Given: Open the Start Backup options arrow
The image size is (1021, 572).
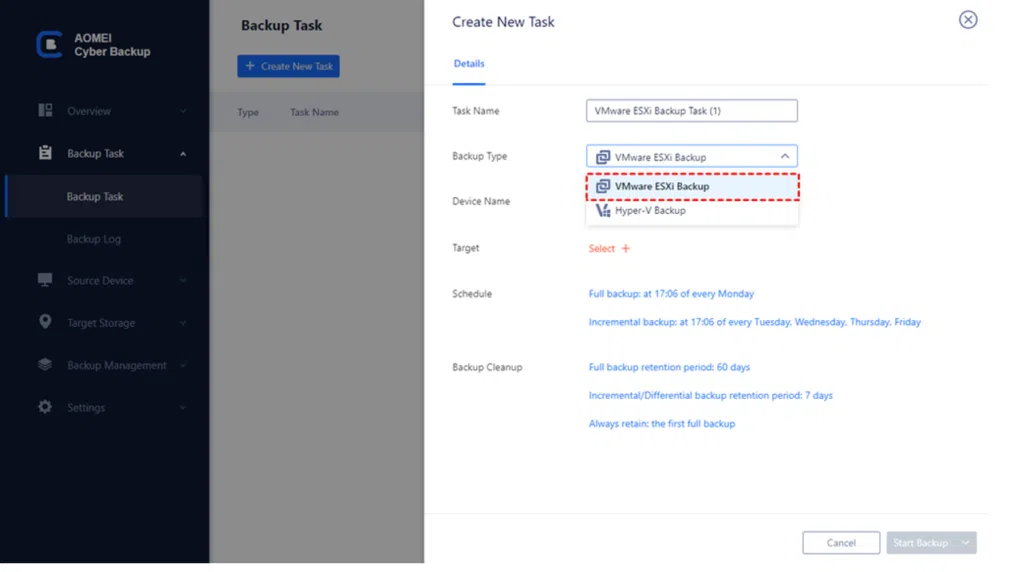Looking at the screenshot, I should tap(966, 543).
